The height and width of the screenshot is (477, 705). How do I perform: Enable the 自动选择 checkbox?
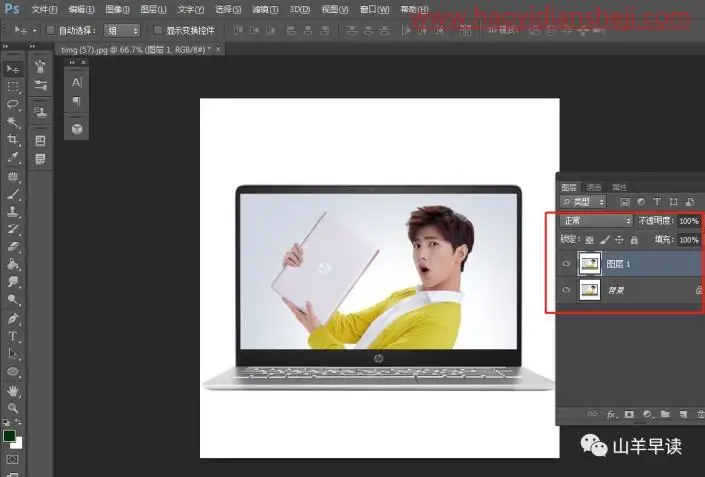pos(51,30)
